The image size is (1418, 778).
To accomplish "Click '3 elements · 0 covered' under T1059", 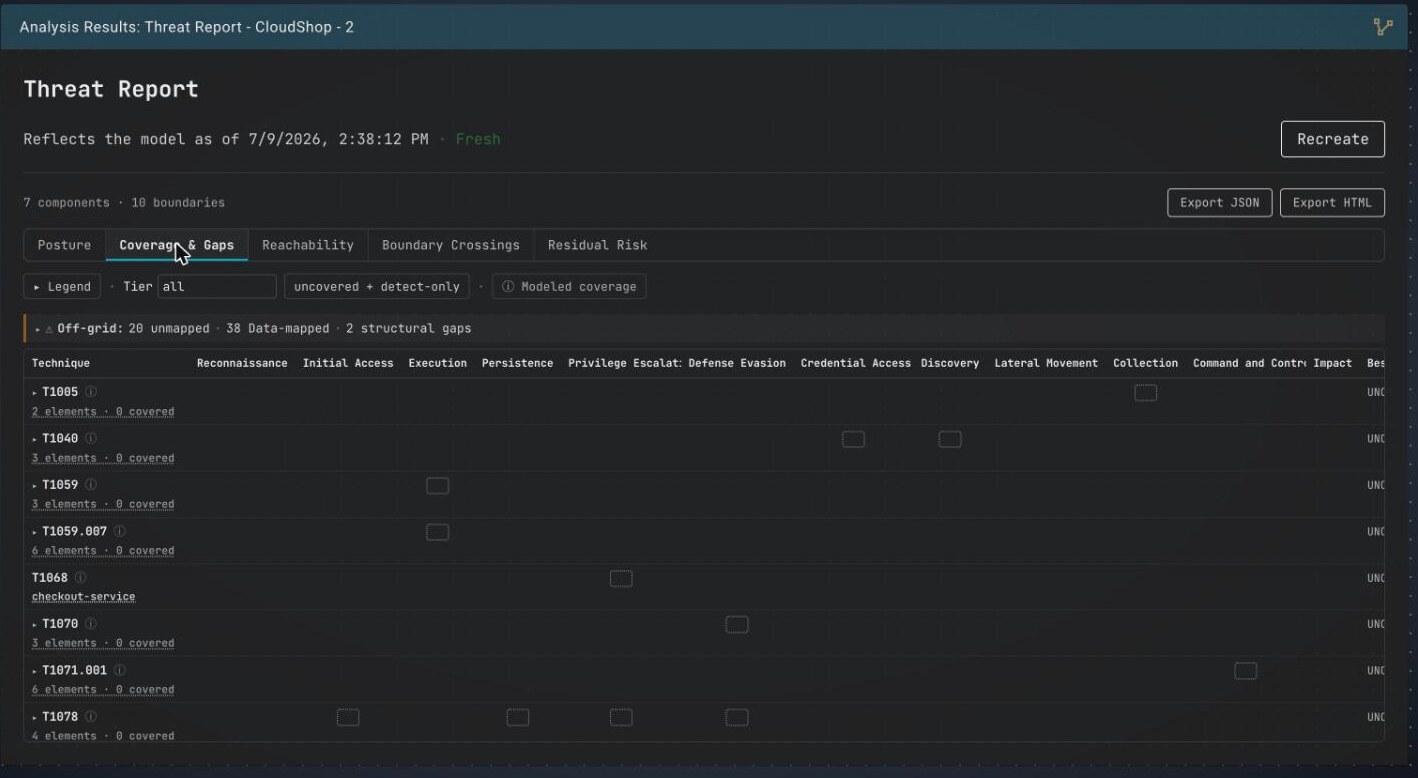I will tap(103, 504).
